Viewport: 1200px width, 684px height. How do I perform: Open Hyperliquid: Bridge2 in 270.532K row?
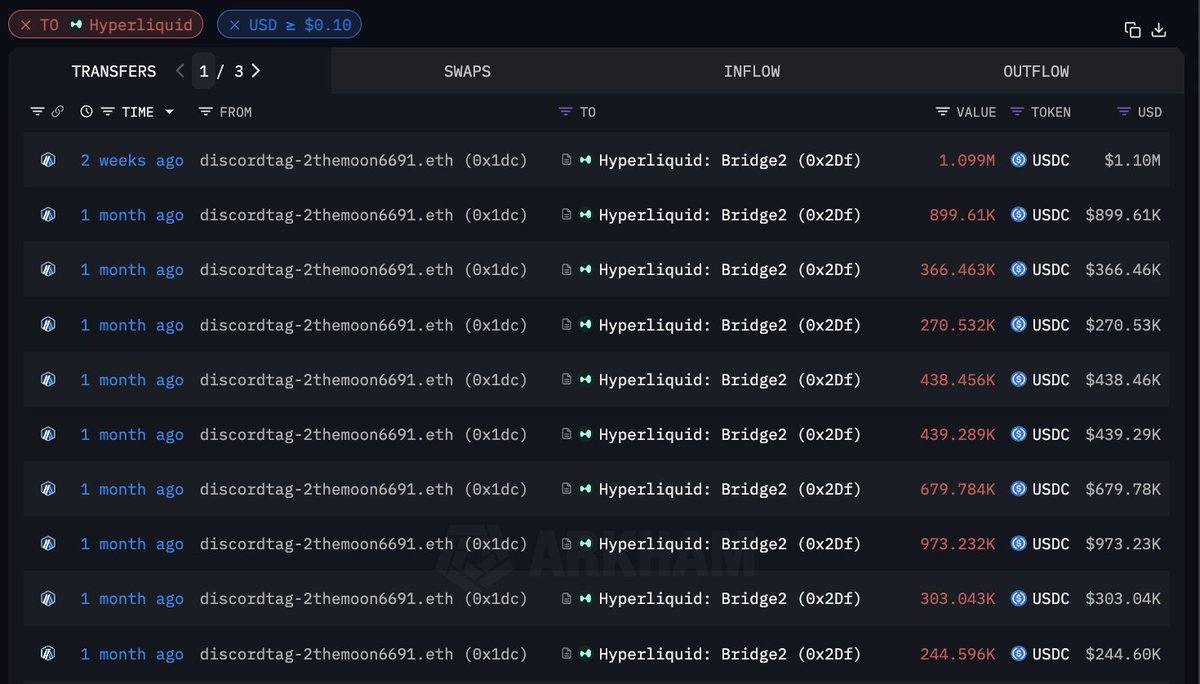[x=730, y=325]
